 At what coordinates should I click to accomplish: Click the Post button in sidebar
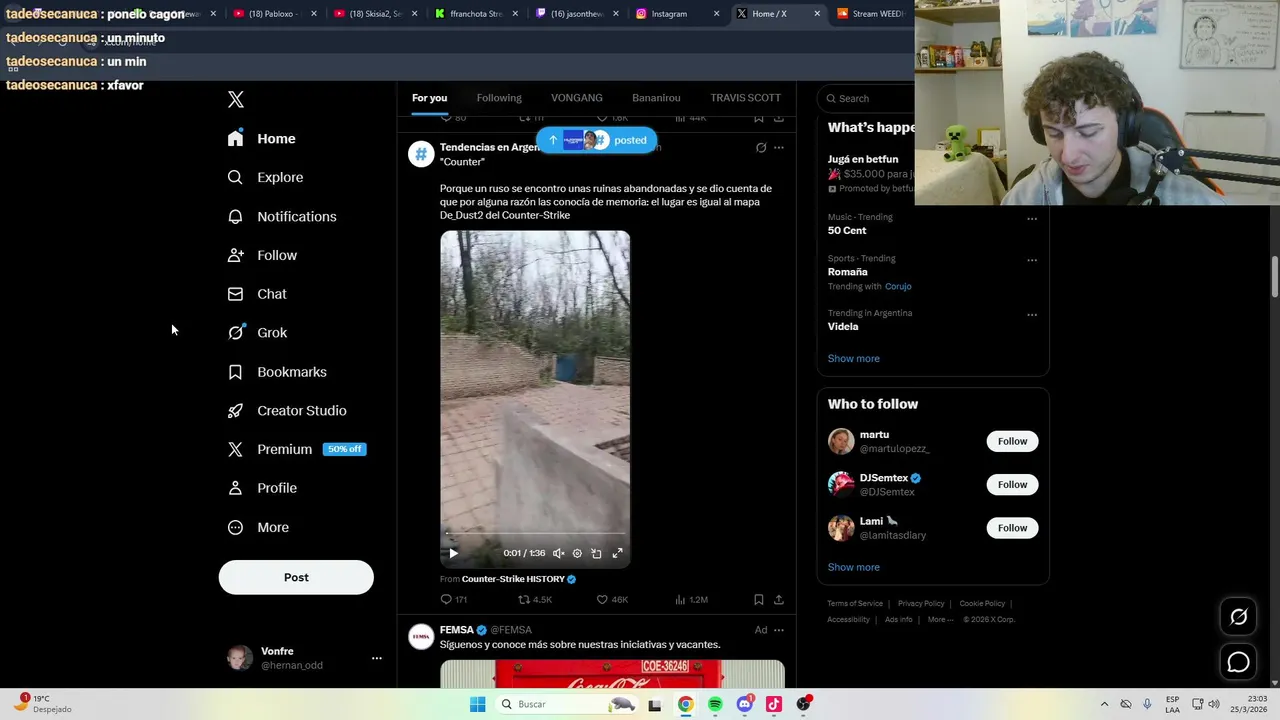pyautogui.click(x=296, y=577)
